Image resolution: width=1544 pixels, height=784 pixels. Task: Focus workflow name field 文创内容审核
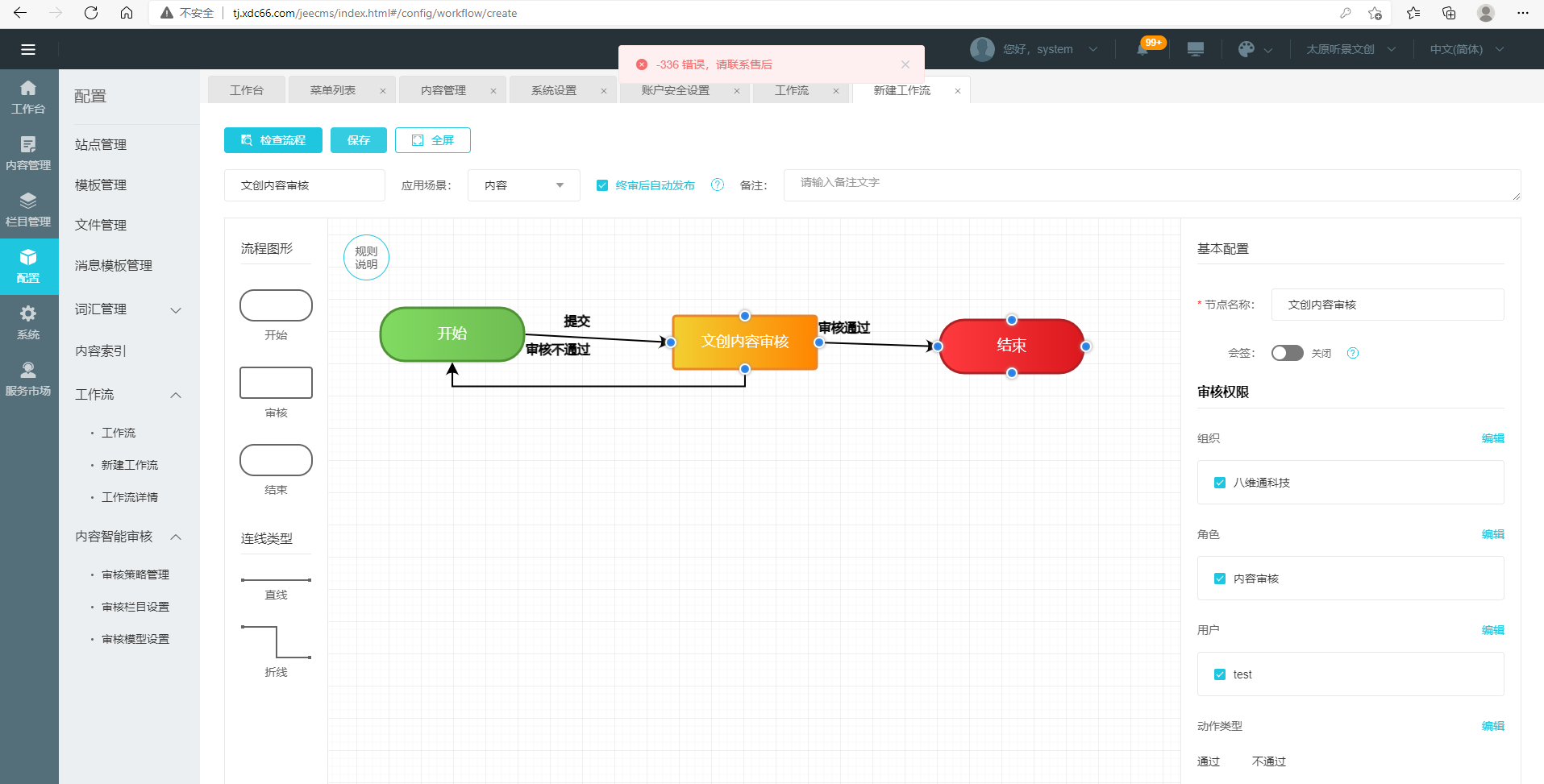tap(305, 185)
